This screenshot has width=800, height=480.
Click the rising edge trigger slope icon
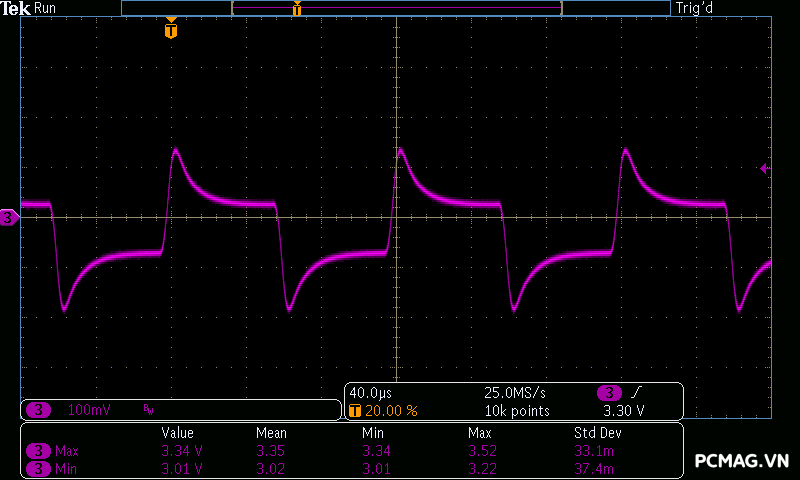(638, 393)
